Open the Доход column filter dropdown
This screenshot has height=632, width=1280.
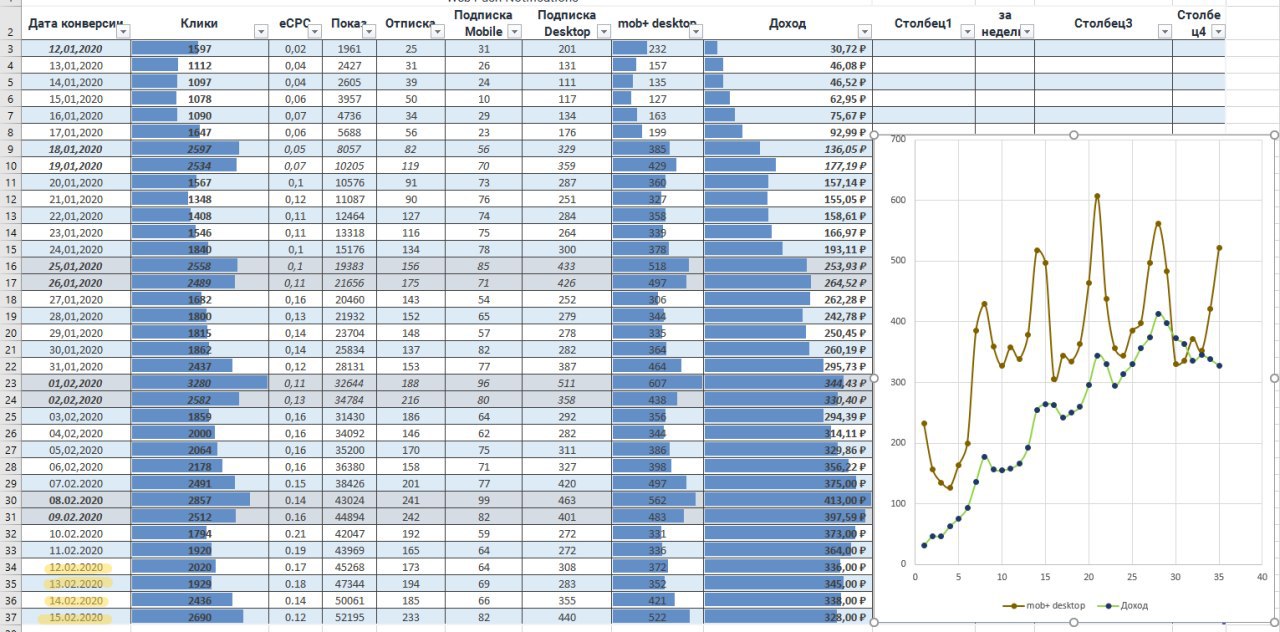(863, 32)
